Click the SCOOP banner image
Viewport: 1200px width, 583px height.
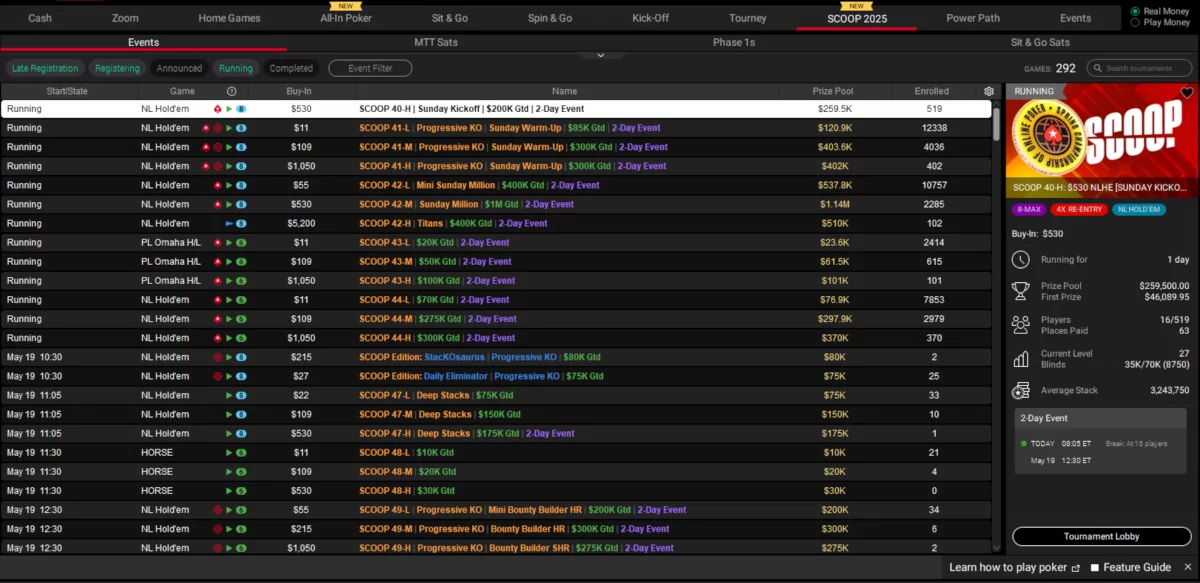click(1101, 140)
